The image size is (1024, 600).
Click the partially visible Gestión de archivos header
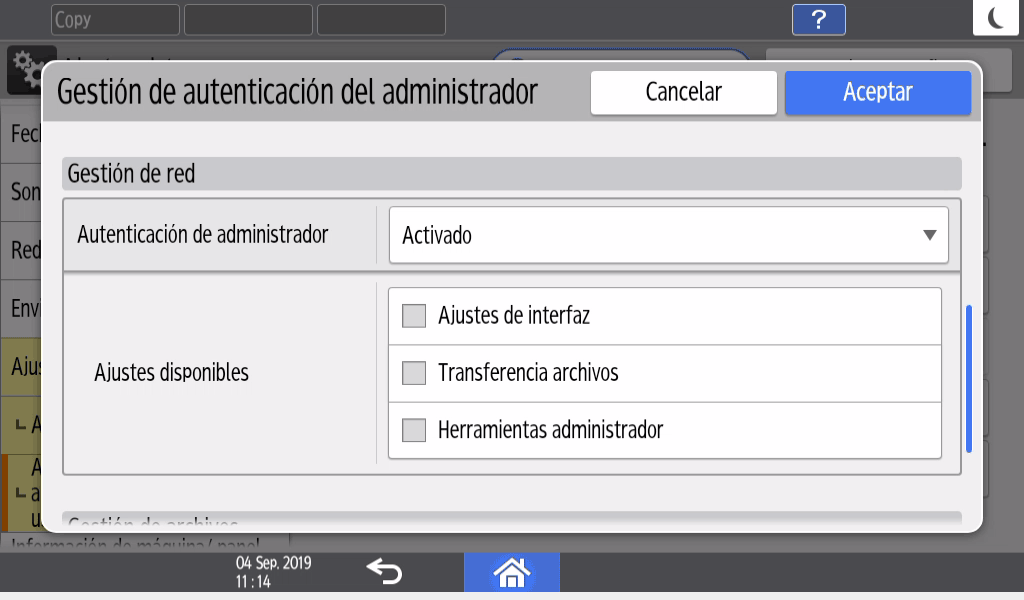511,521
